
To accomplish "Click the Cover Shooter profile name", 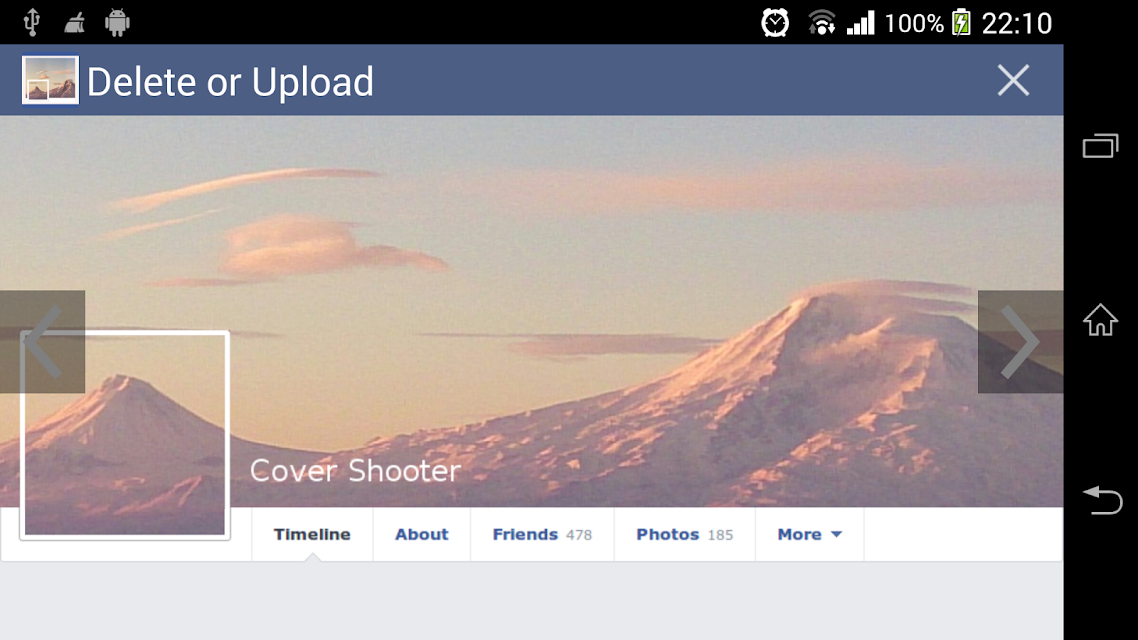I will tap(355, 471).
